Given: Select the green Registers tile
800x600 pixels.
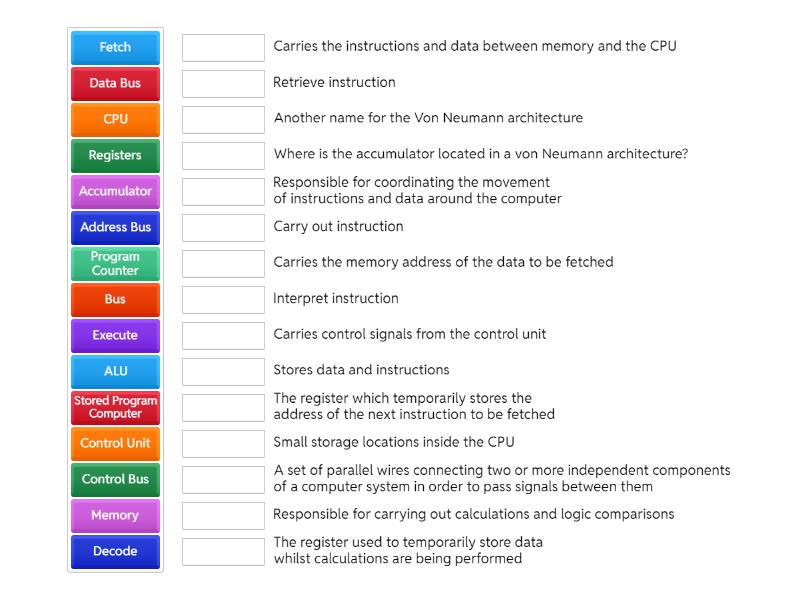Looking at the screenshot, I should point(115,156).
